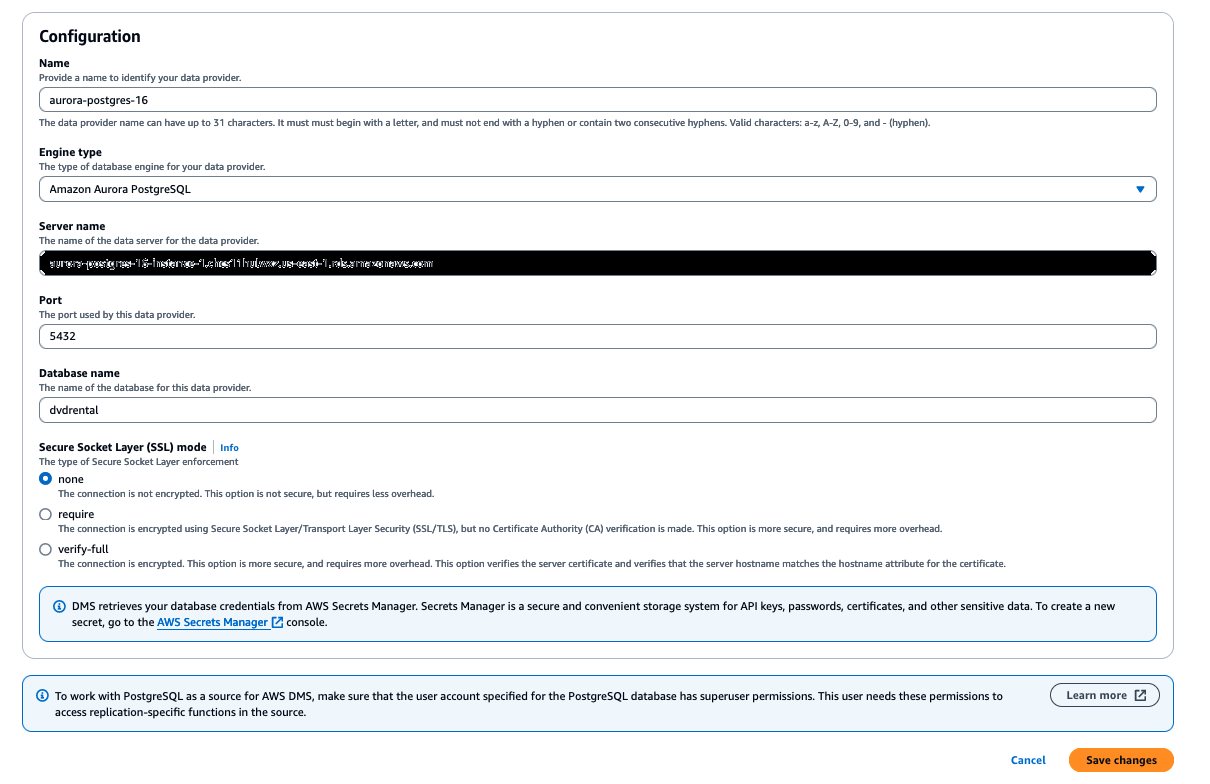Click the Database name field with dvdrental

tap(597, 410)
